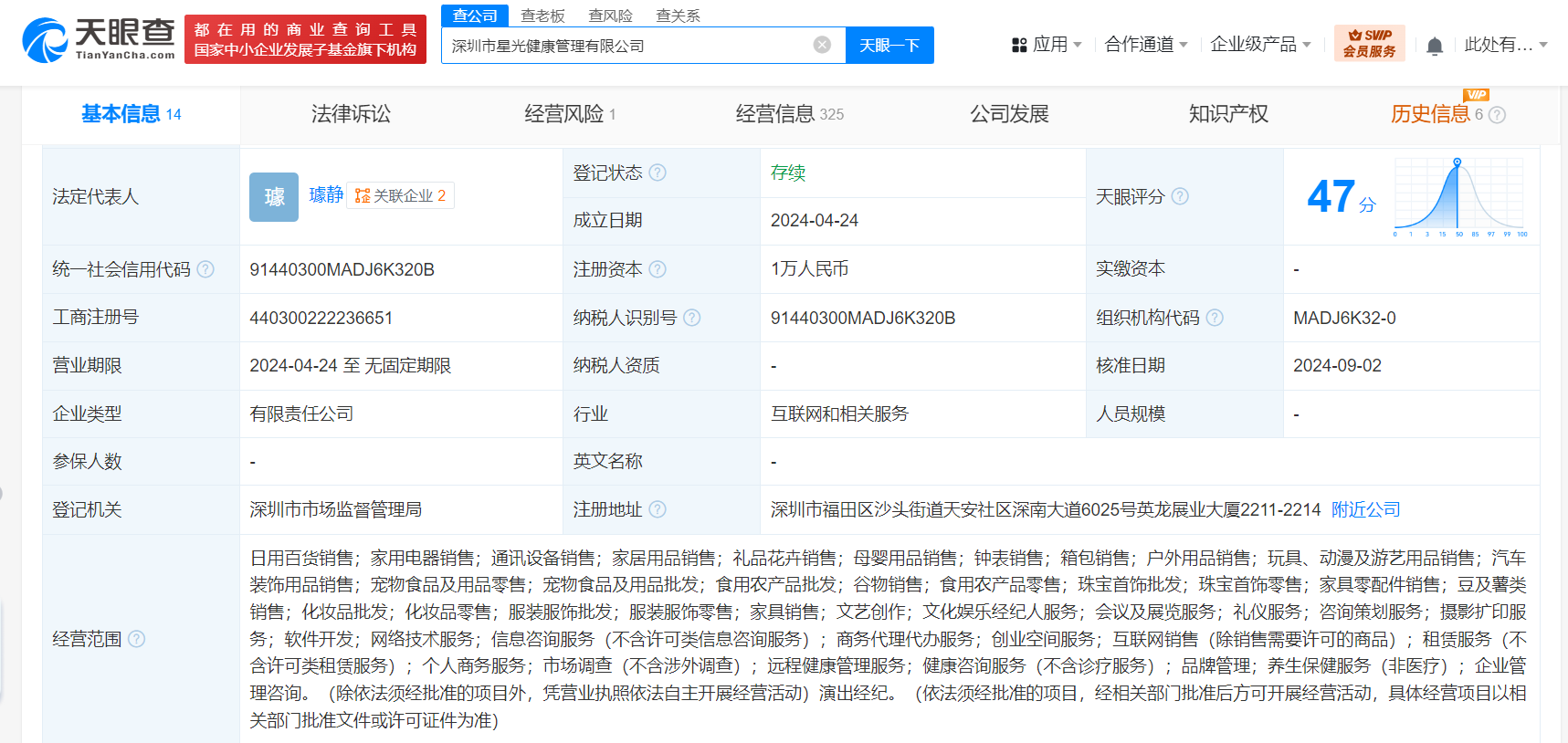Click help icon beside 注册地址

pyautogui.click(x=658, y=509)
